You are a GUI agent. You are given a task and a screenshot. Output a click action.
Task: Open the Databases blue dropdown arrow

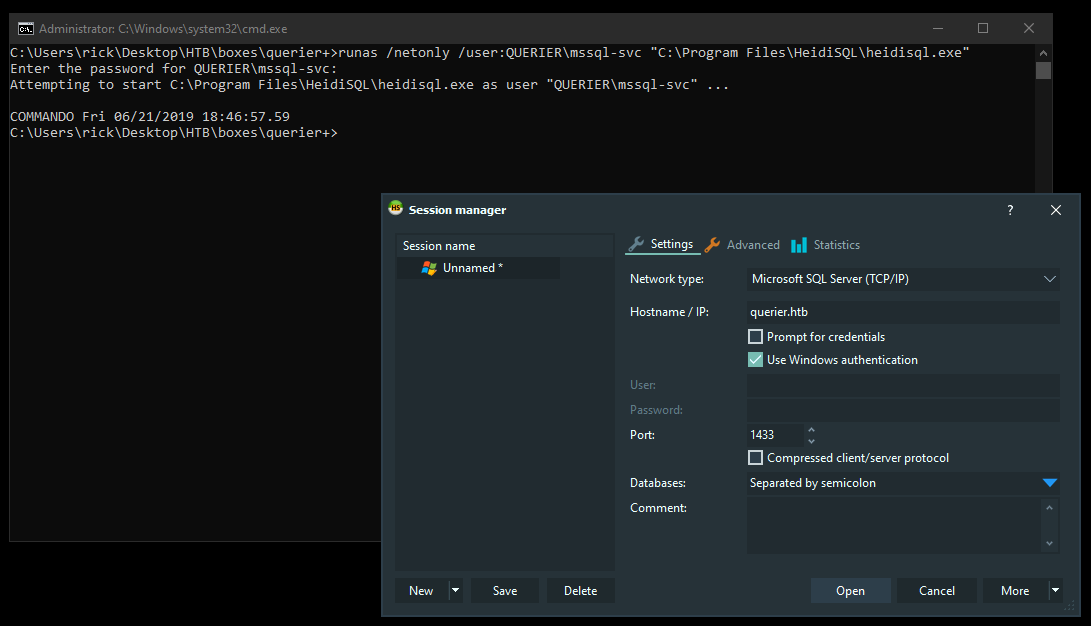pos(1049,483)
